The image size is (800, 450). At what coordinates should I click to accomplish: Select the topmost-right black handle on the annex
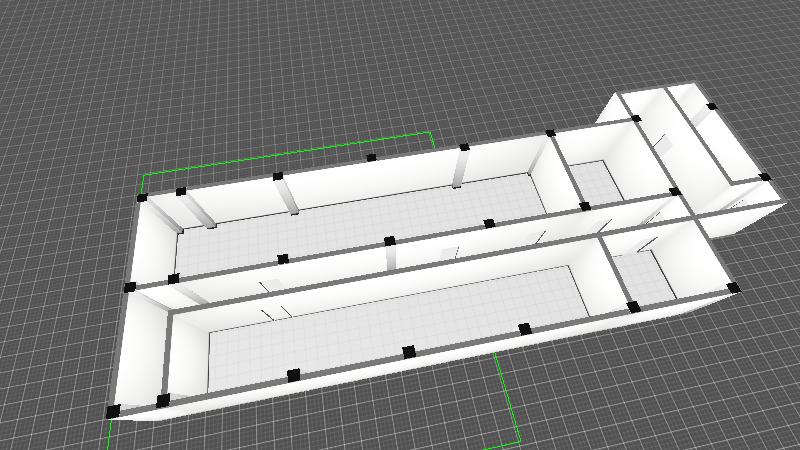point(711,106)
